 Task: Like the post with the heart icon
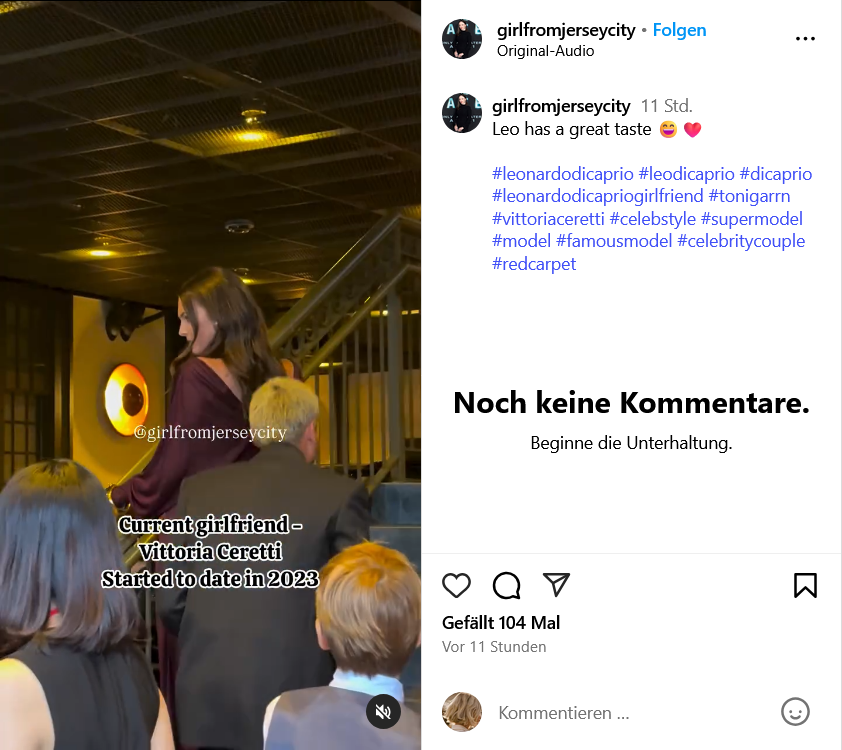(x=456, y=585)
